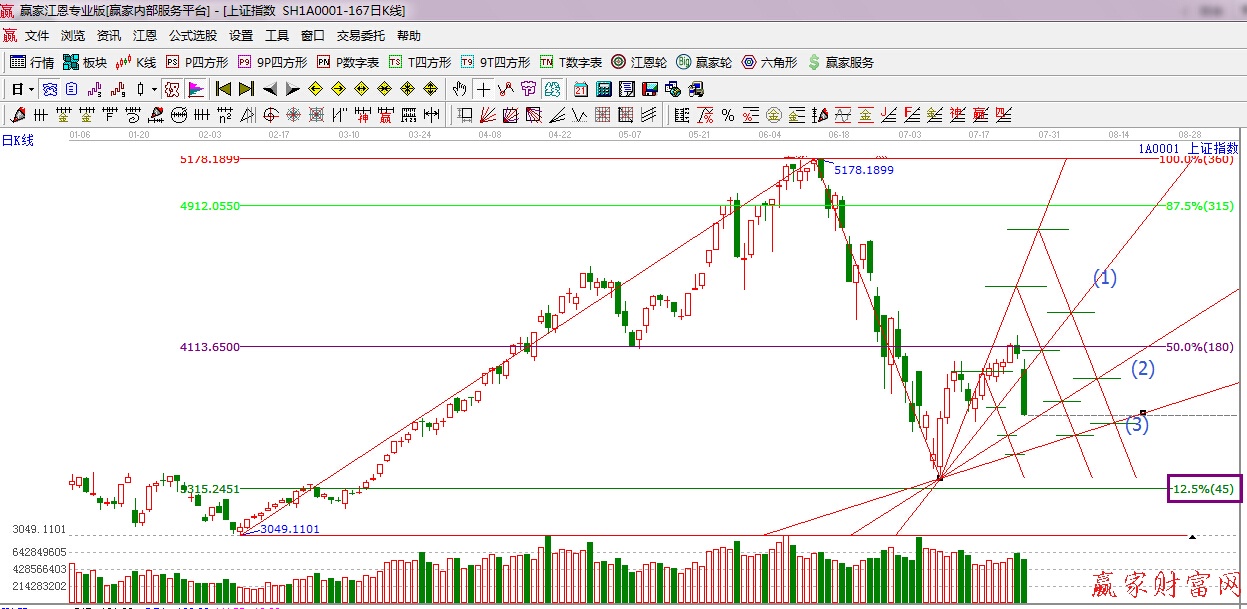Click the 12.5%(45) level label box

tap(1203, 489)
